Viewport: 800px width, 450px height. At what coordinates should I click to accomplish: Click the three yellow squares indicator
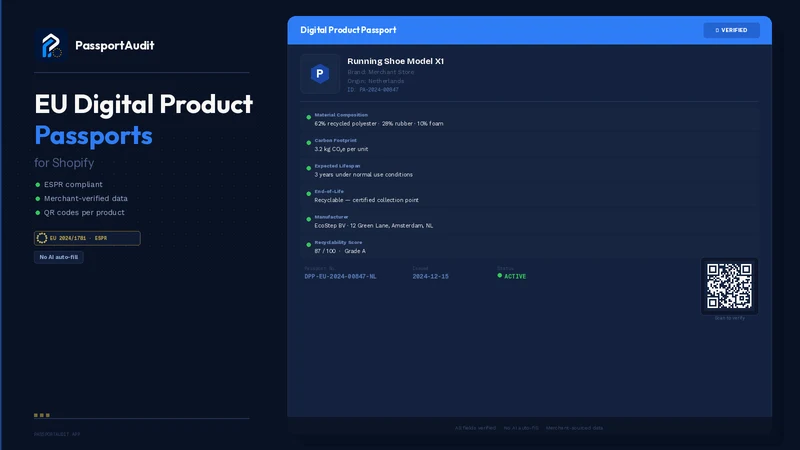tap(42, 415)
